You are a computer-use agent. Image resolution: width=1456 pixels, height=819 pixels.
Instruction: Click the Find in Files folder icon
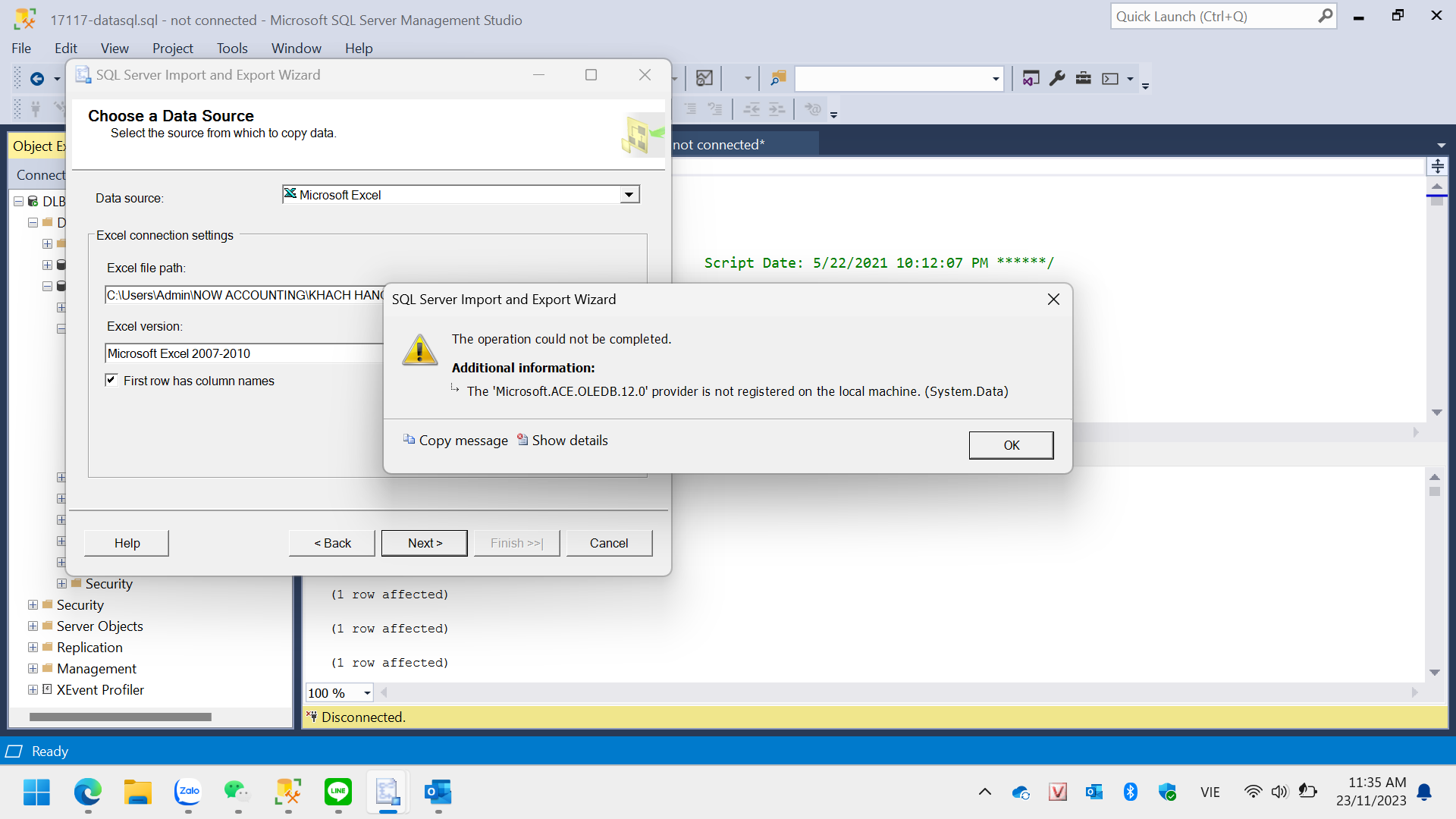[778, 78]
